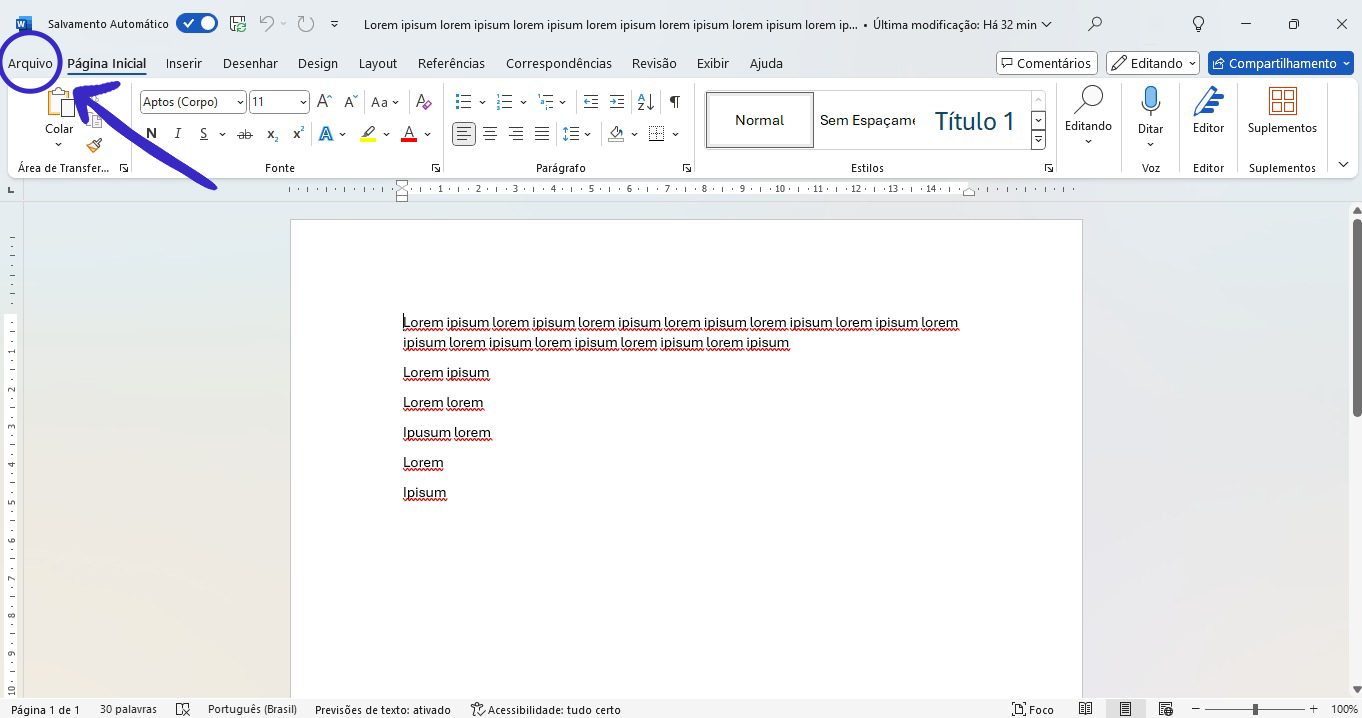
Task: Show paragraph marks with pilcrow icon
Action: (x=675, y=102)
